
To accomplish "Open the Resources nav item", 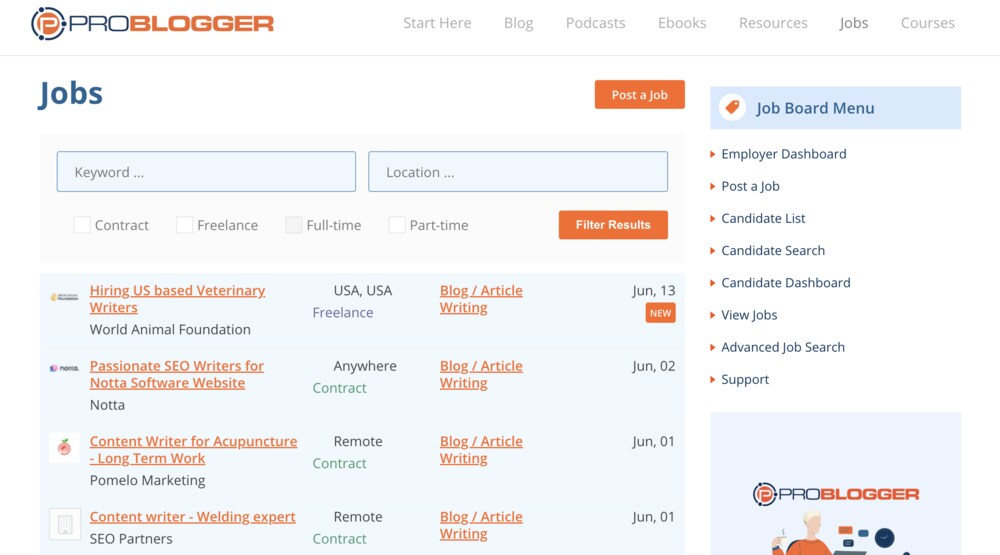I will point(773,23).
